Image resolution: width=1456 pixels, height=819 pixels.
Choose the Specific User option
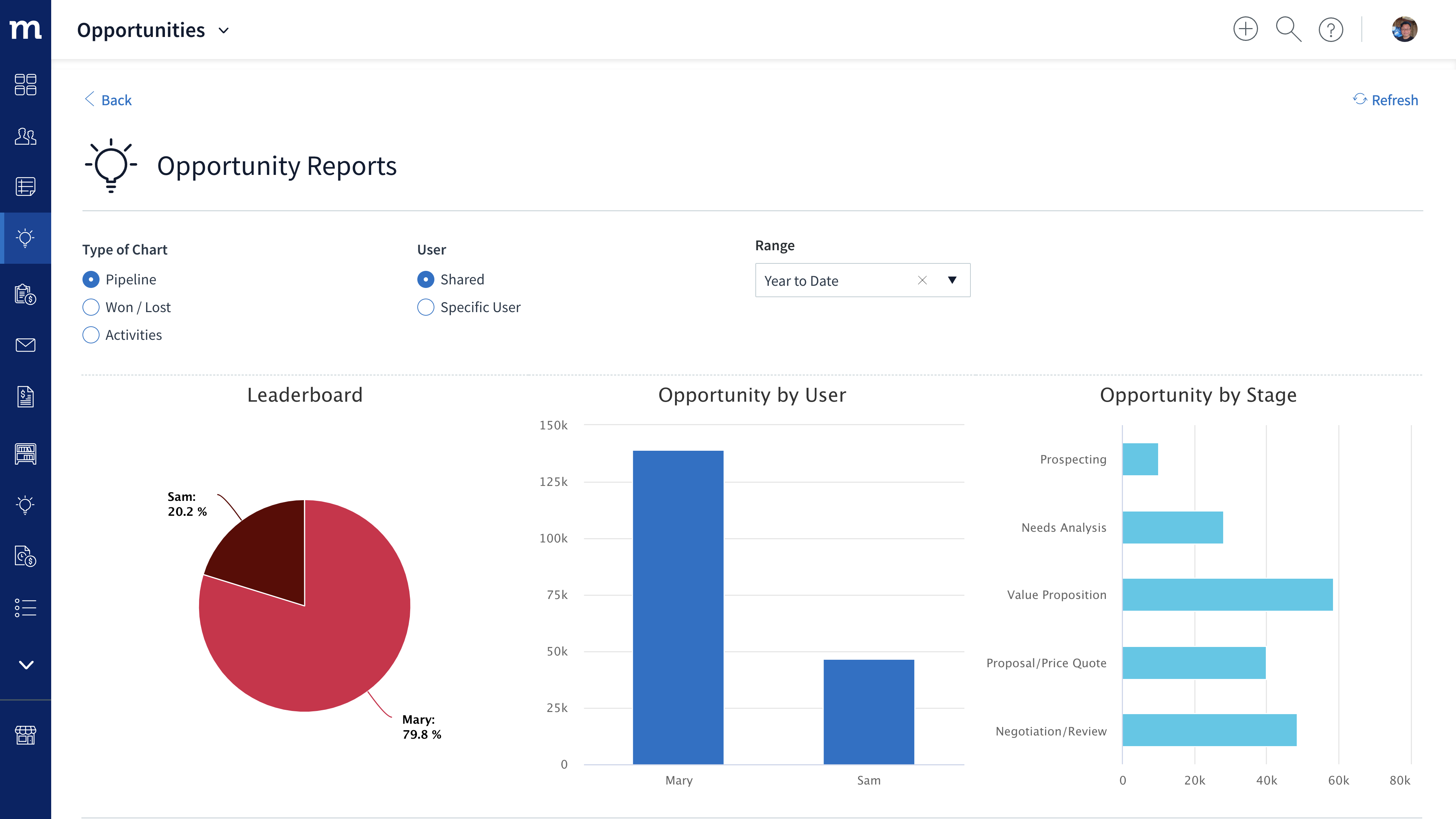[x=425, y=307]
